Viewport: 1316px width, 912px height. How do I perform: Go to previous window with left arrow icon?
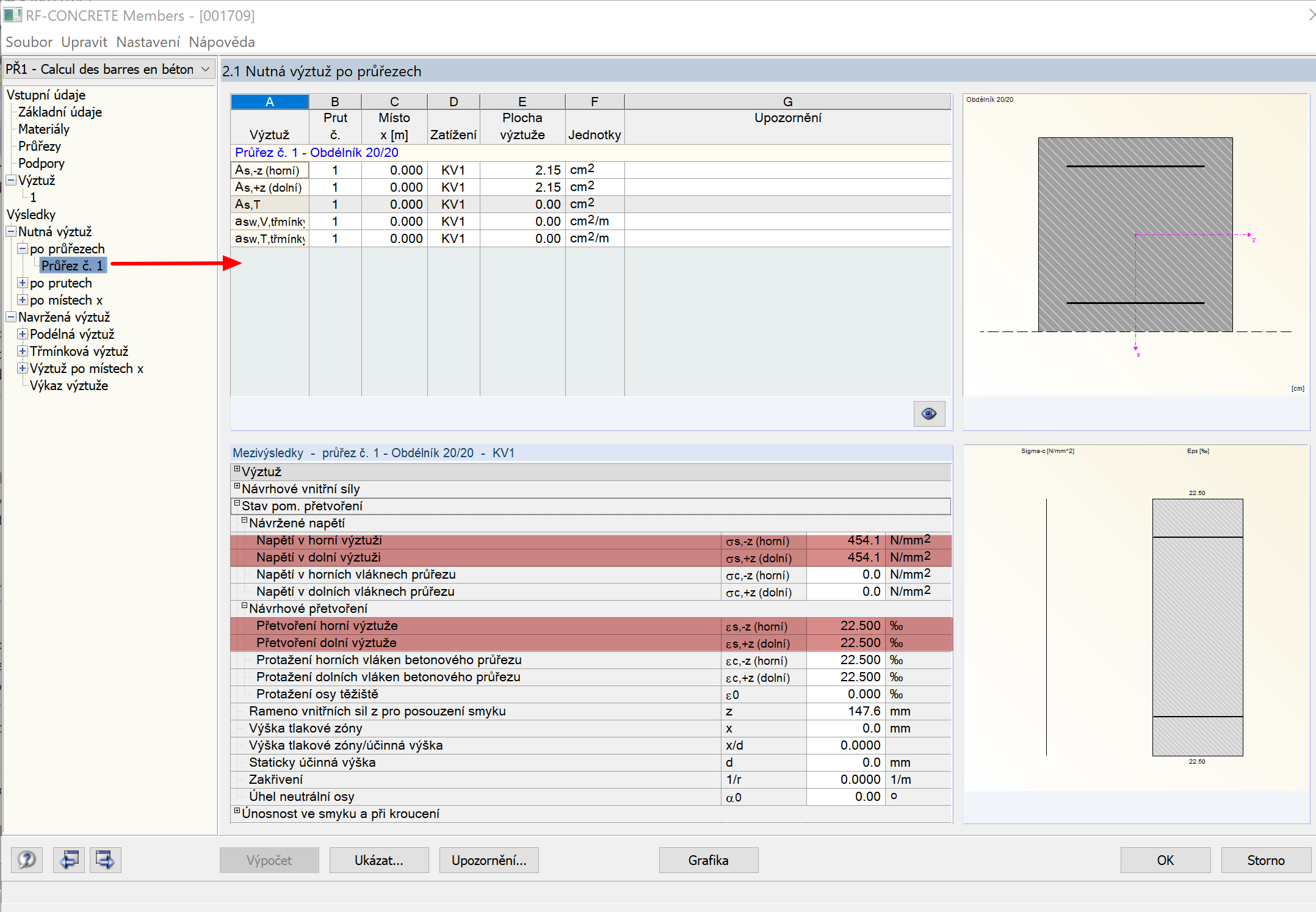[x=69, y=860]
